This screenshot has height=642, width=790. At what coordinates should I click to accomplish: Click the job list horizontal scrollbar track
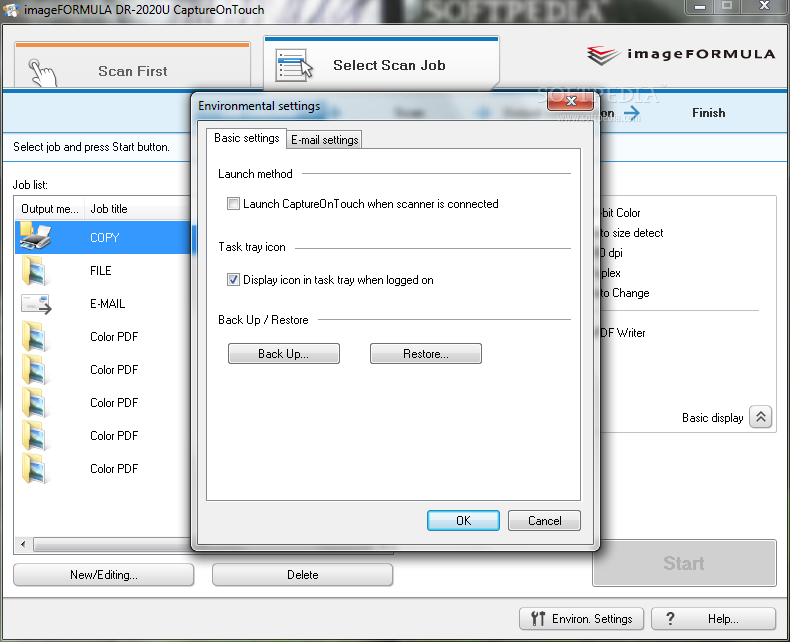click(x=112, y=545)
